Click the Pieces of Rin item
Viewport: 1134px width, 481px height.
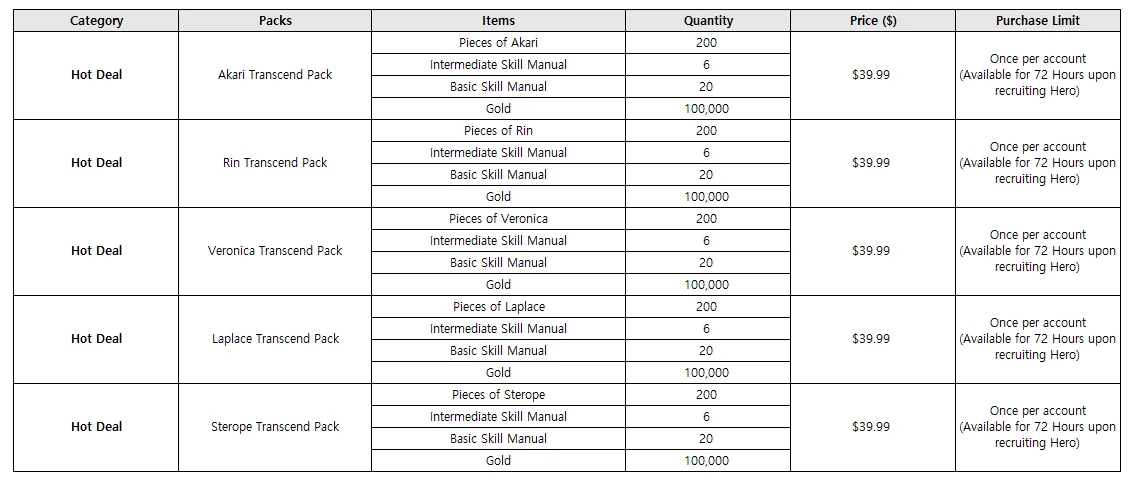click(x=498, y=131)
